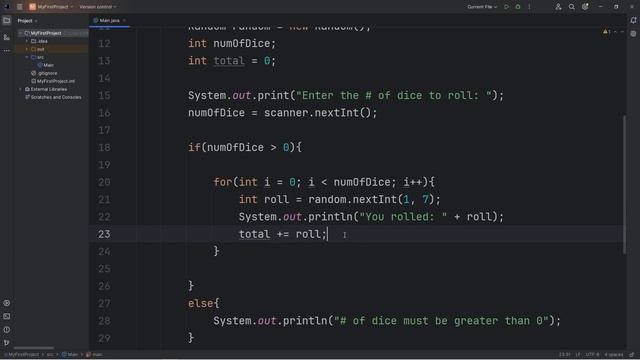Place cursor on 'int numOfDice;' line
640x360 pixels.
[232, 43]
